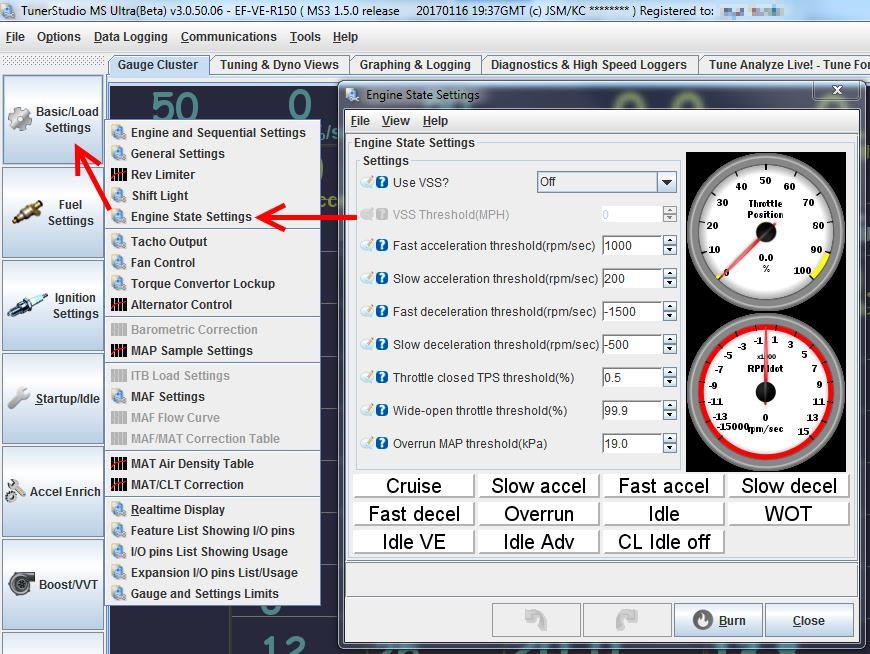Select MAT/CLT Correction menu item

[x=213, y=485]
